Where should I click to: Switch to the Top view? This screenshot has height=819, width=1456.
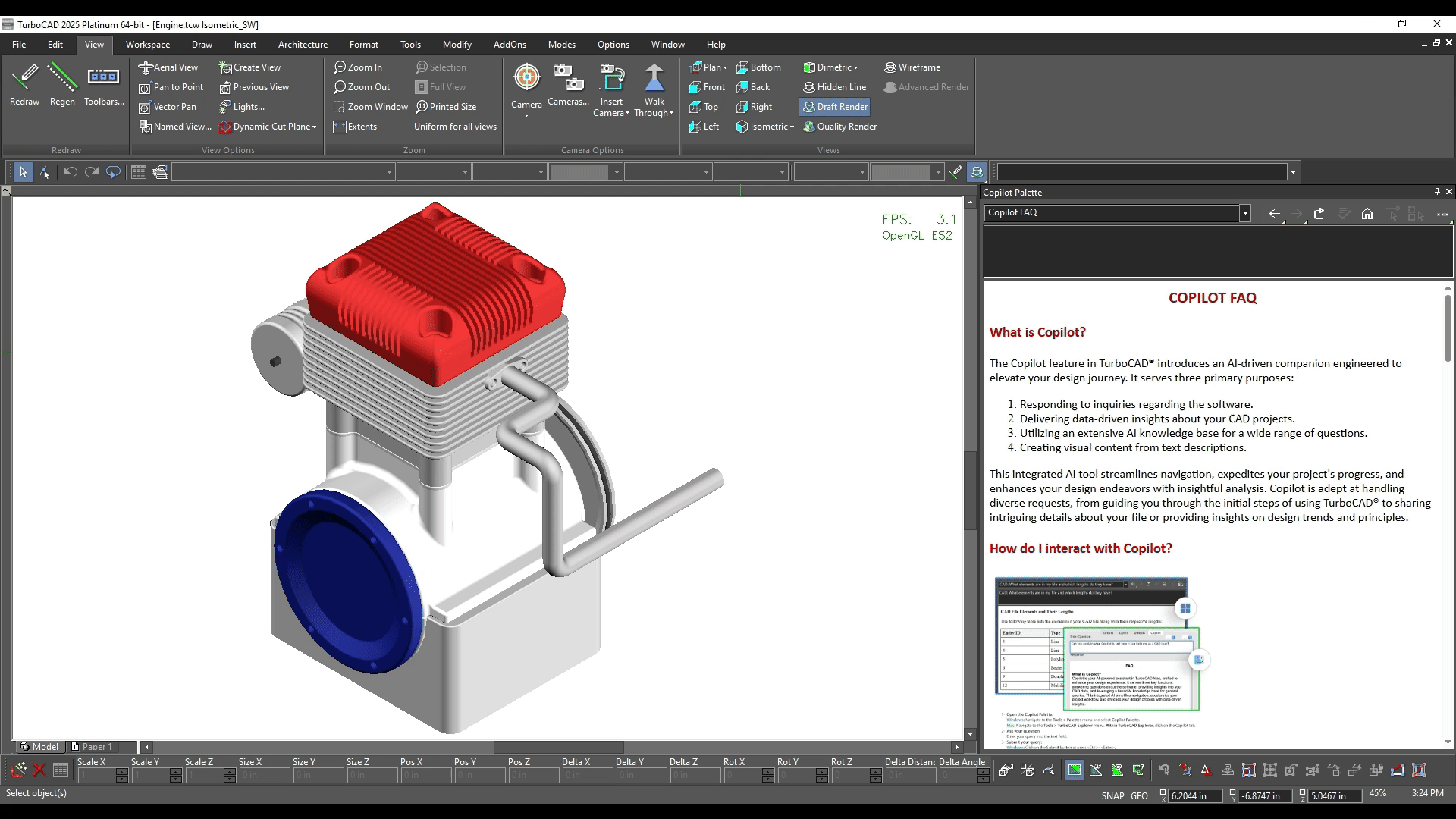(x=704, y=107)
